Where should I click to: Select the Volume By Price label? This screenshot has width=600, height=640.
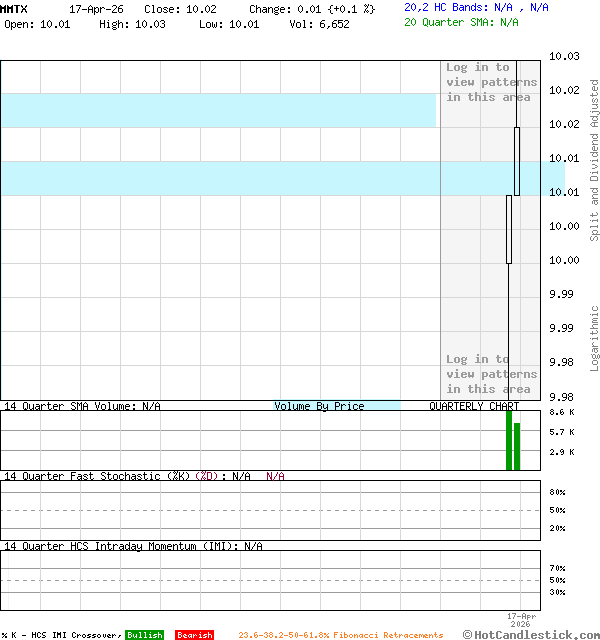320,406
